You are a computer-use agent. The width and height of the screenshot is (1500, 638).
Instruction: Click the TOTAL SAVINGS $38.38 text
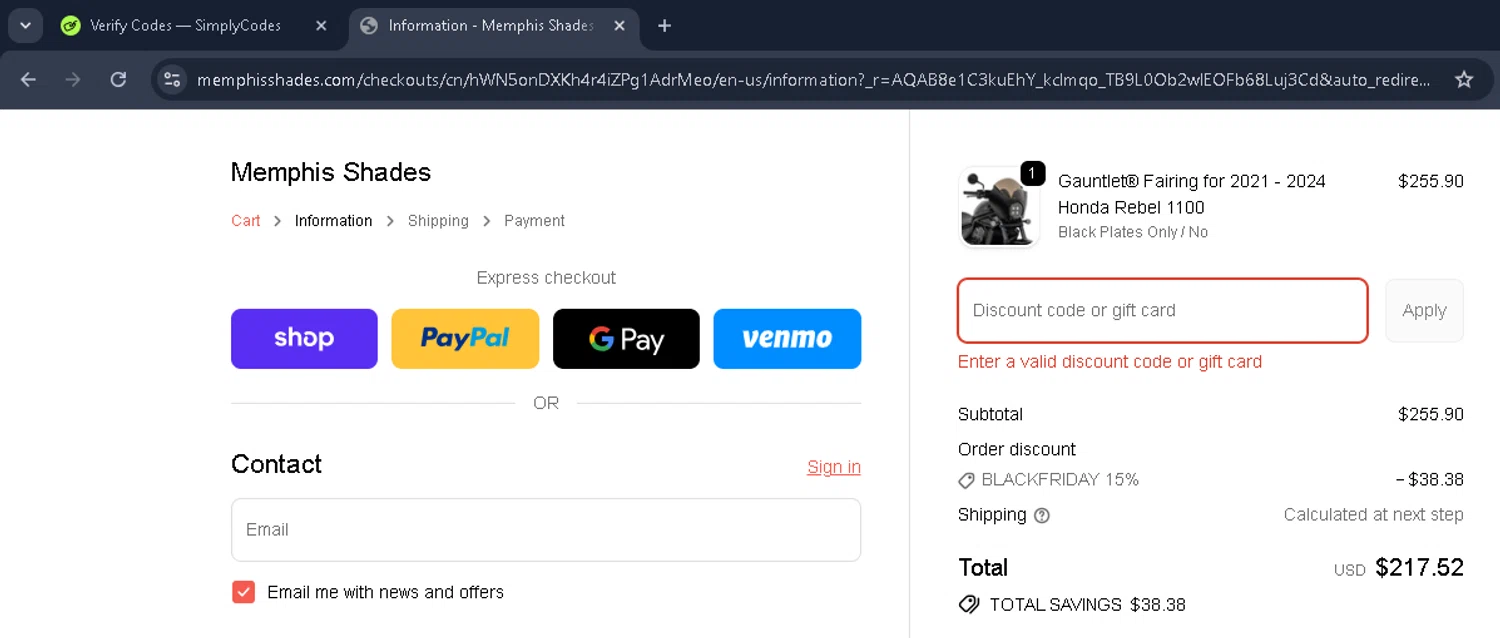click(1087, 605)
